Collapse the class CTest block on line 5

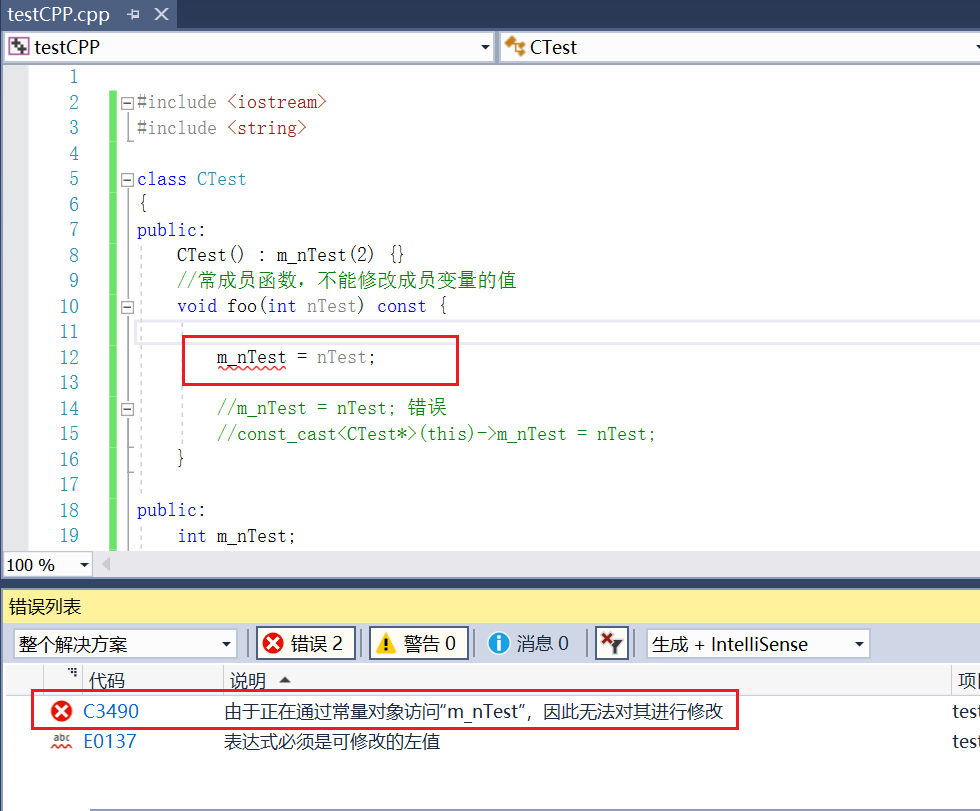[128, 180]
